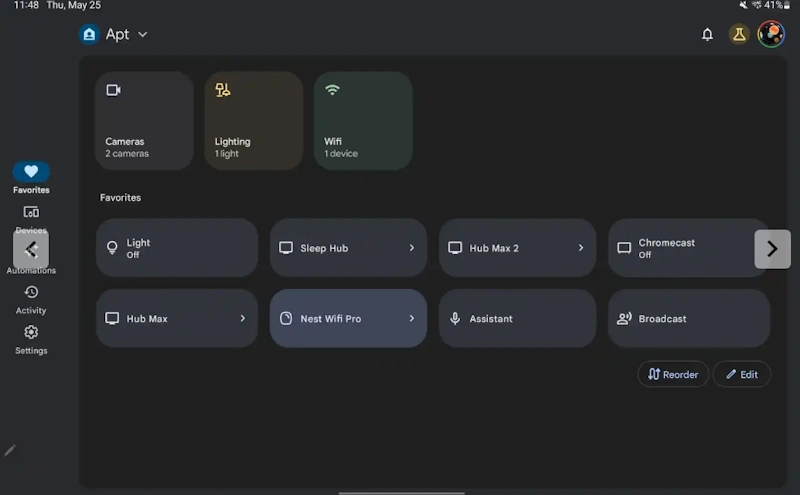800x495 pixels.
Task: Click the muted sound status icon
Action: [743, 5]
